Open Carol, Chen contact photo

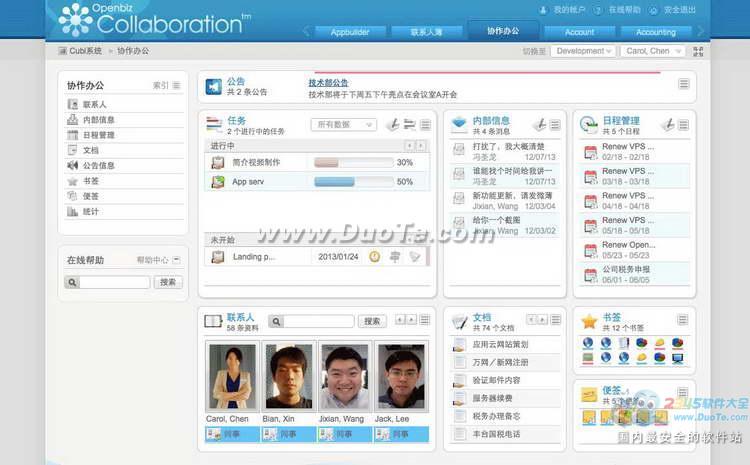pos(232,376)
